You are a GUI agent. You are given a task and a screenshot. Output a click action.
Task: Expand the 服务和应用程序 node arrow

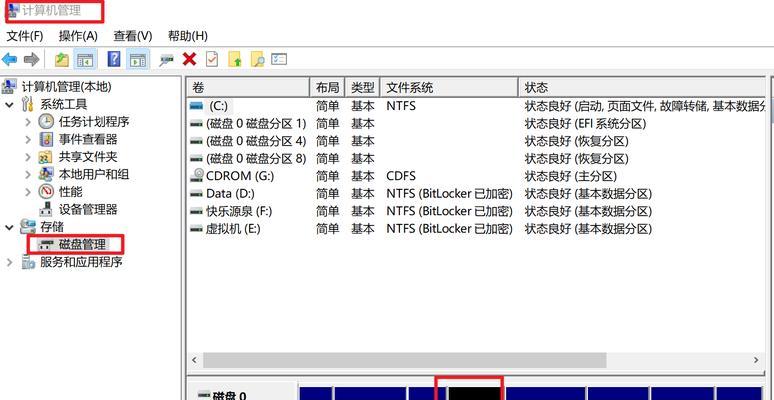[9, 262]
